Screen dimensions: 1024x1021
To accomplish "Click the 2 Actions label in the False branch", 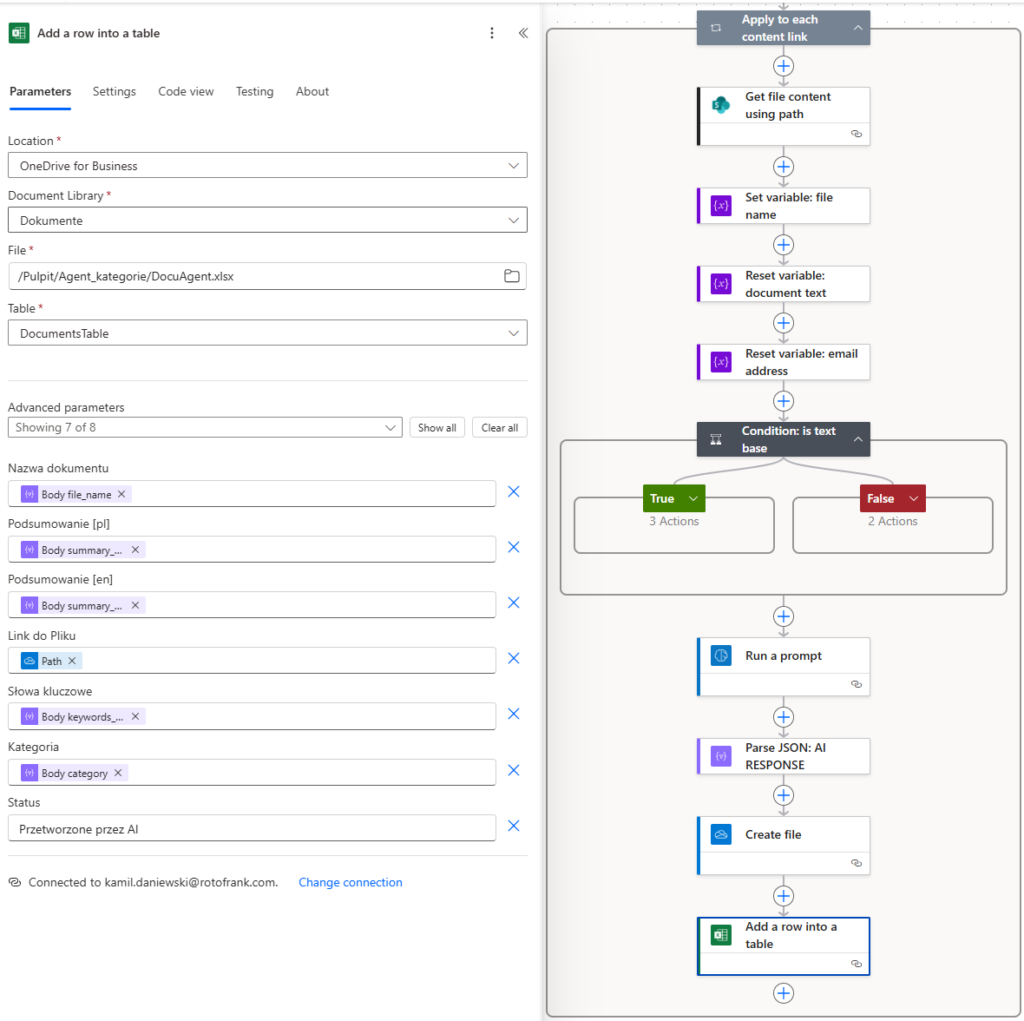I will click(893, 521).
